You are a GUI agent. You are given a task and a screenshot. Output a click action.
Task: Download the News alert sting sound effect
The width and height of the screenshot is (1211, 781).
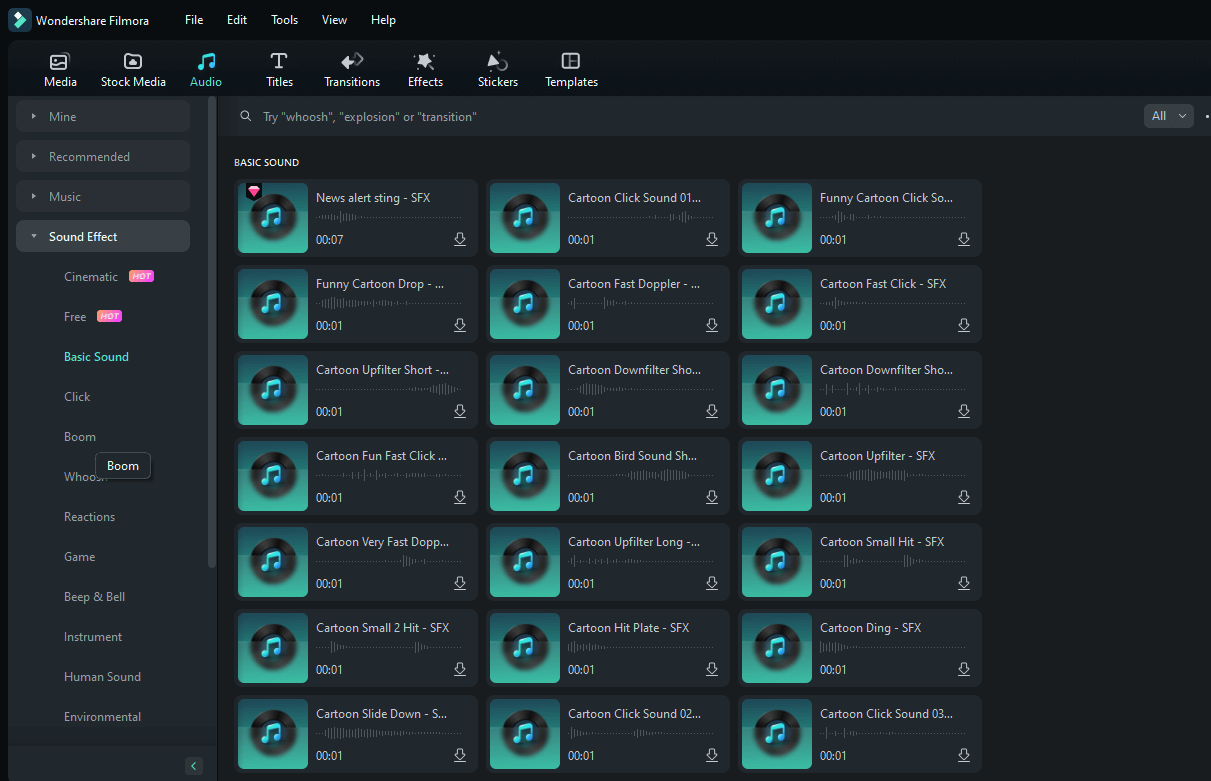[459, 239]
